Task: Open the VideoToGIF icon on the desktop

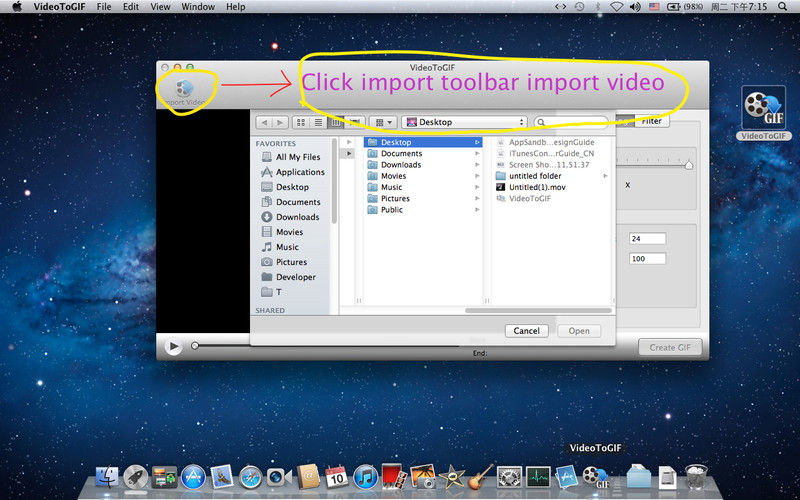Action: (763, 108)
